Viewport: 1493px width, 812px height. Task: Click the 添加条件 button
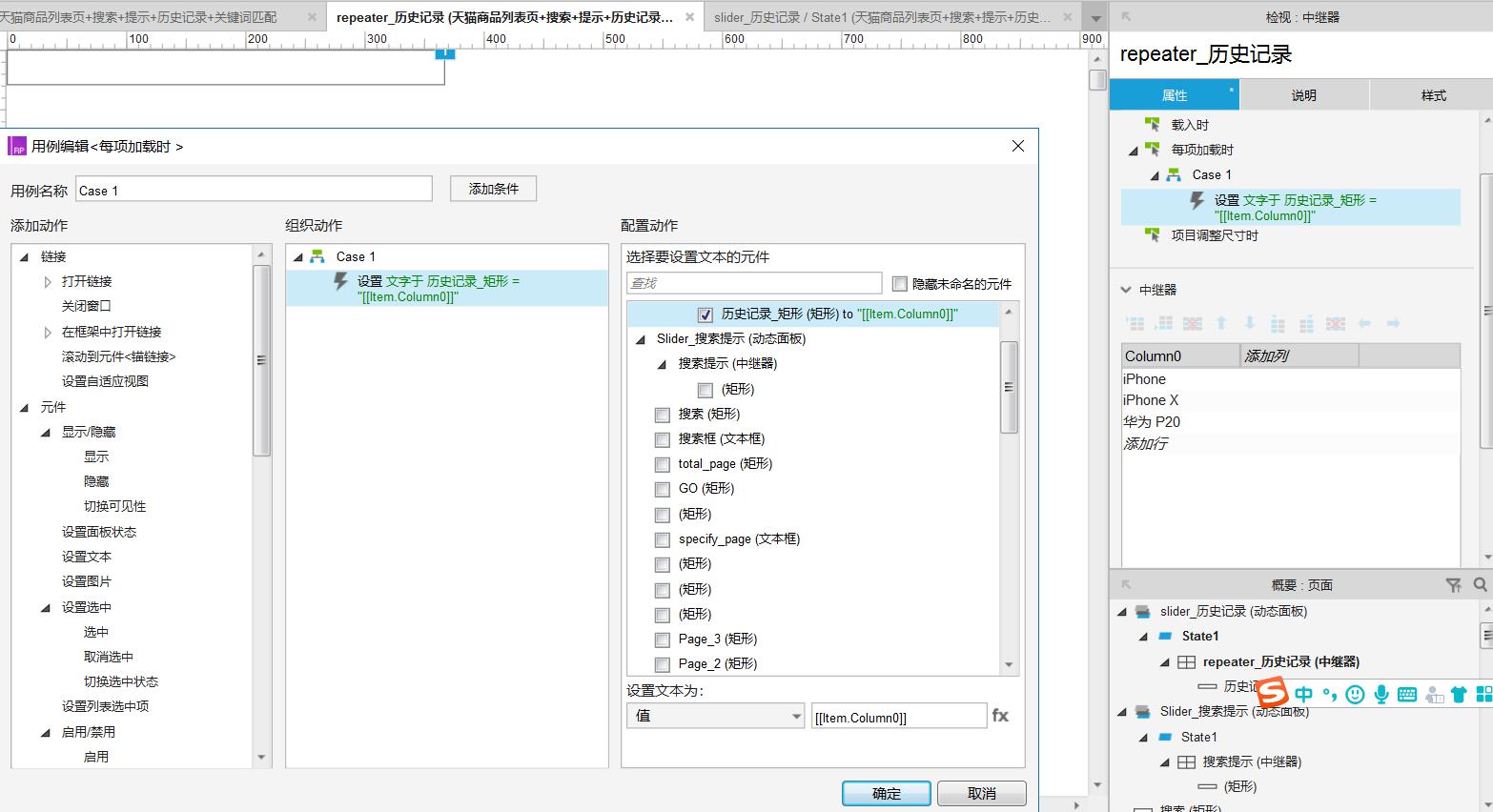(x=494, y=190)
